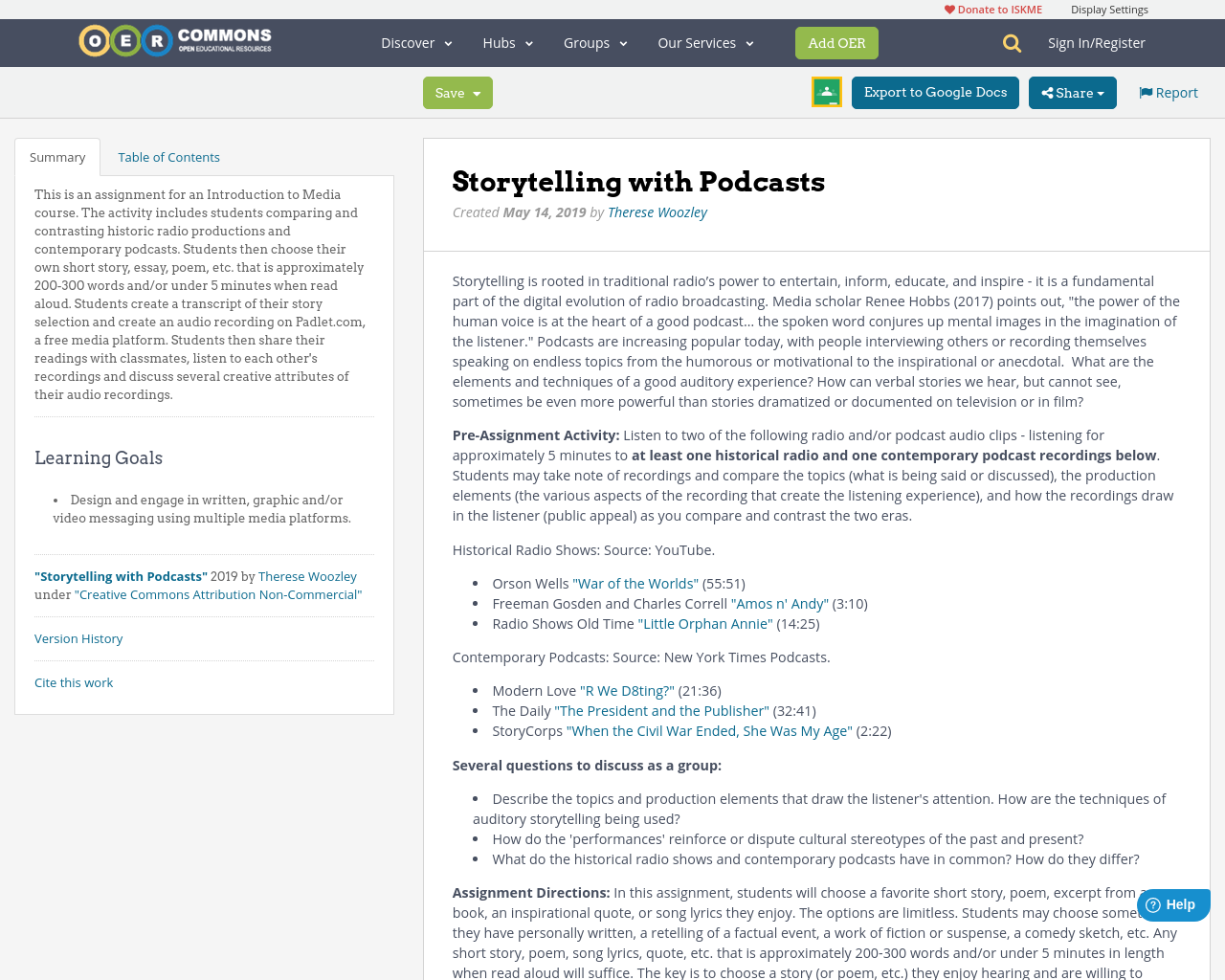Open the 'War of the Worlds' recording link
The image size is (1225, 980).
(x=635, y=582)
